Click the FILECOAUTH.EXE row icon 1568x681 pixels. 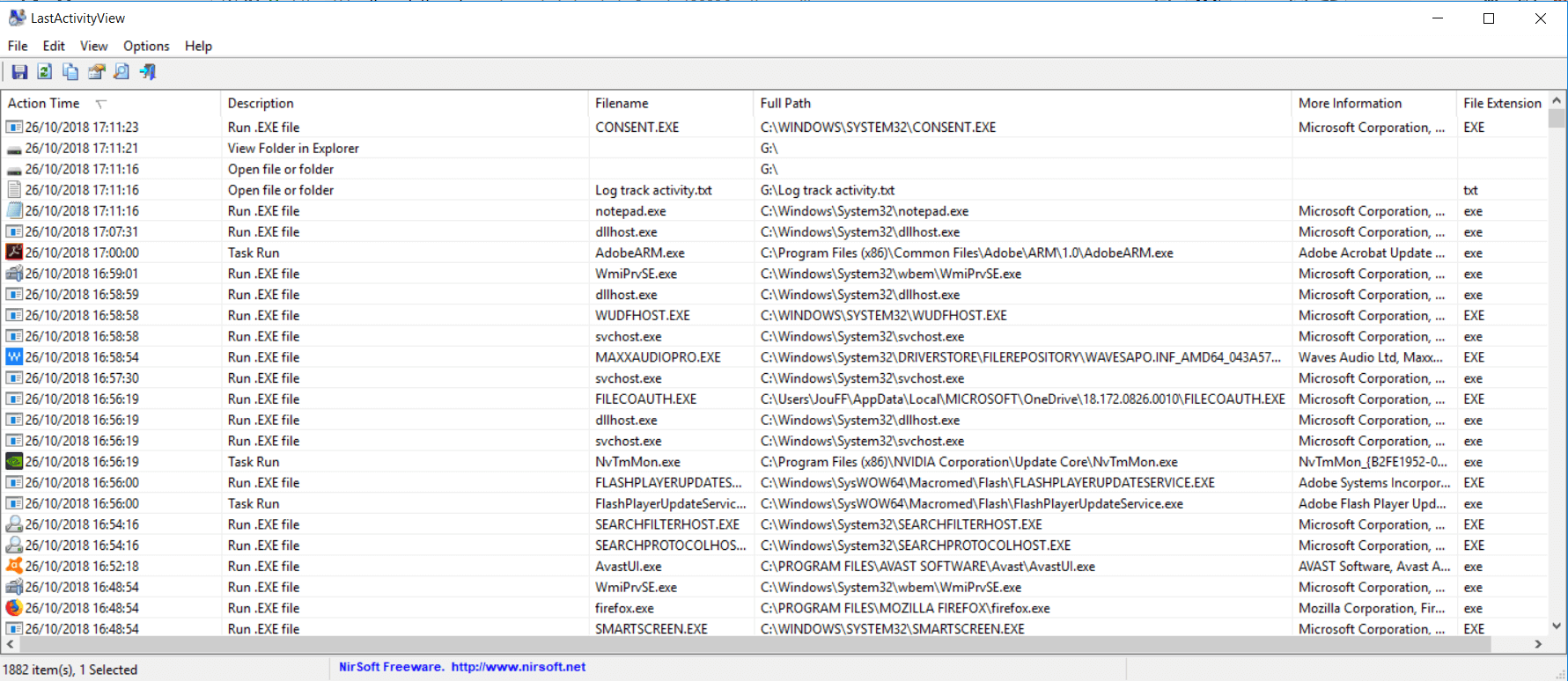point(14,399)
